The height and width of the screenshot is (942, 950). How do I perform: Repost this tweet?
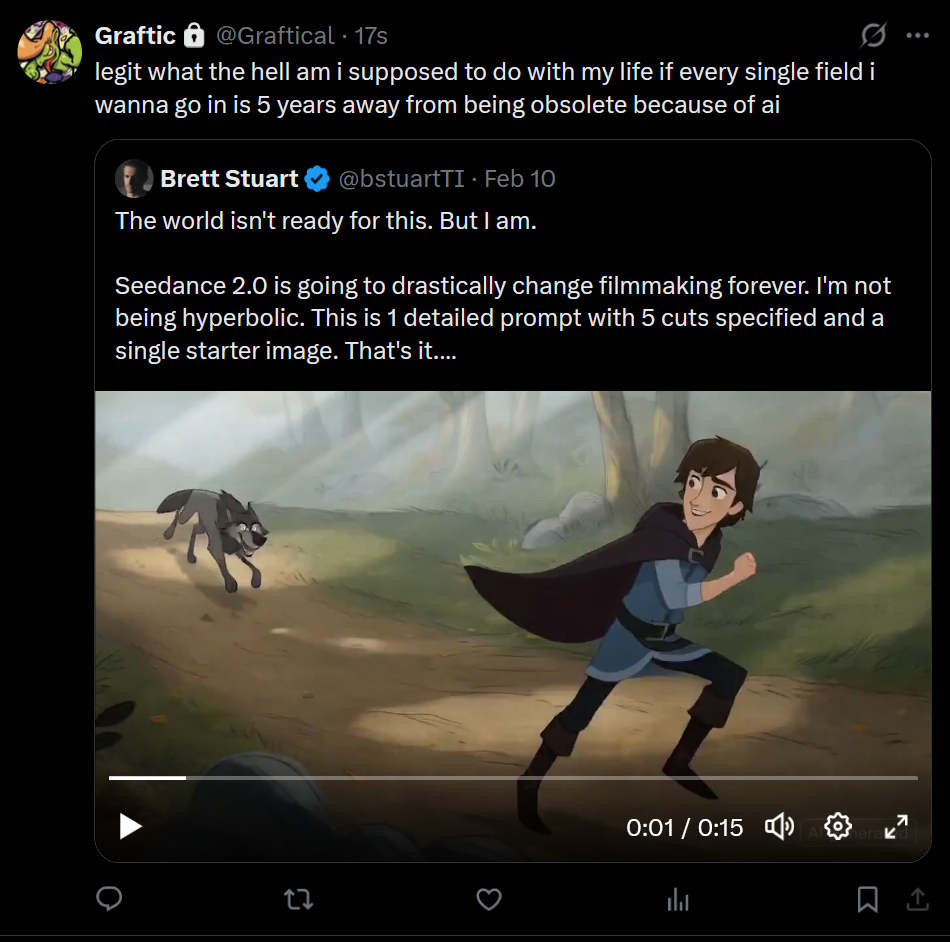(x=298, y=900)
